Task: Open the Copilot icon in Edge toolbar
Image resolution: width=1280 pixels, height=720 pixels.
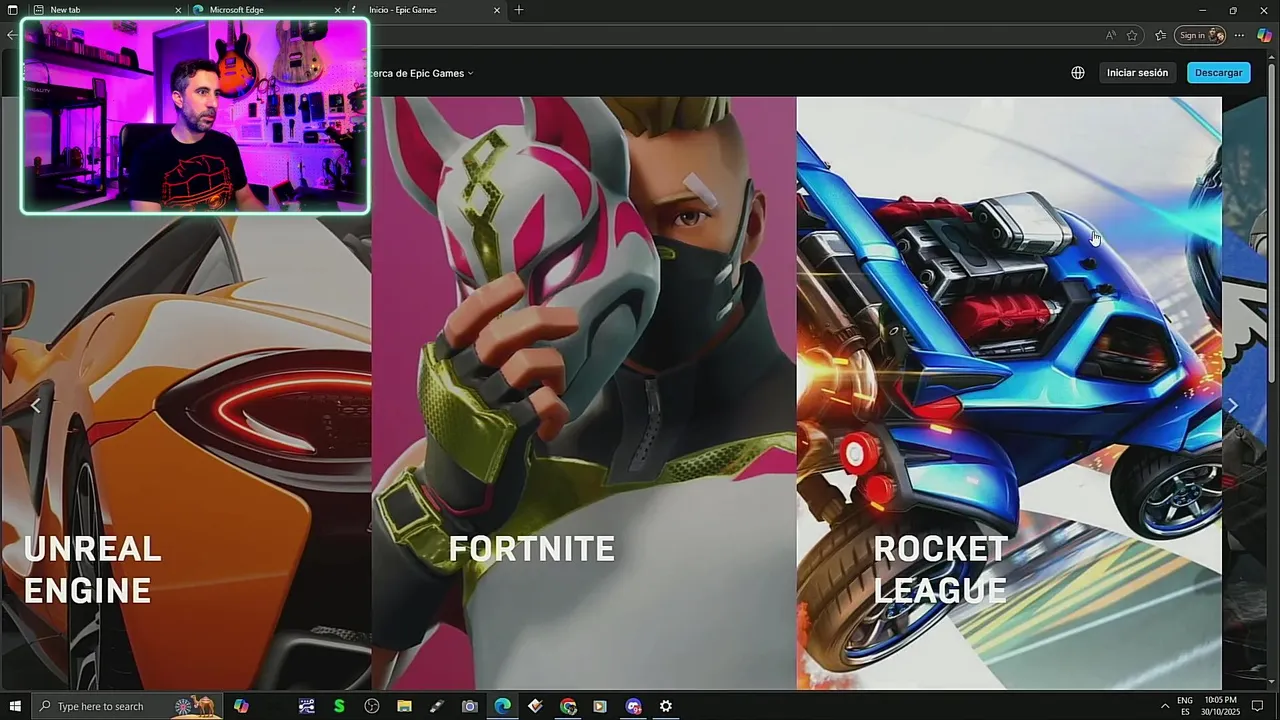Action: (x=1264, y=35)
